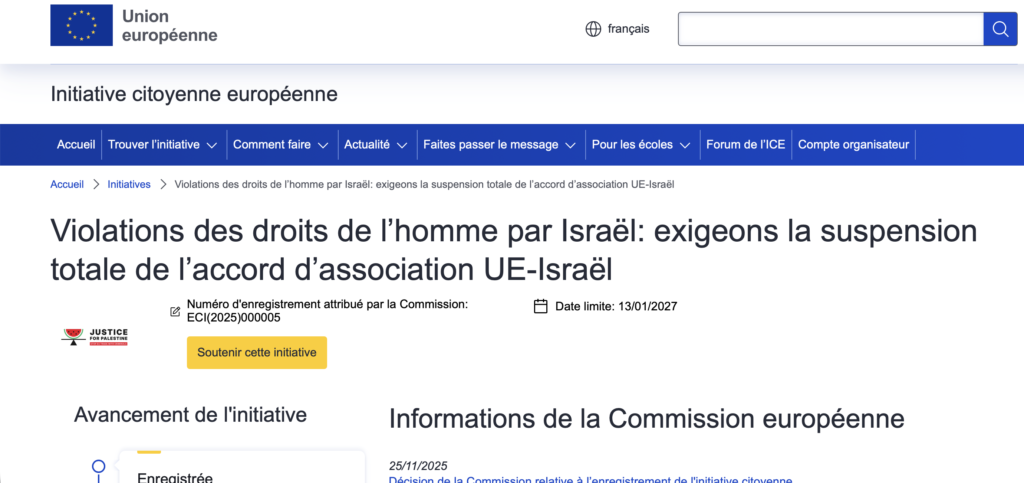Follow the Initiatives breadcrumb link
Image resolution: width=1024 pixels, height=483 pixels.
pos(129,184)
